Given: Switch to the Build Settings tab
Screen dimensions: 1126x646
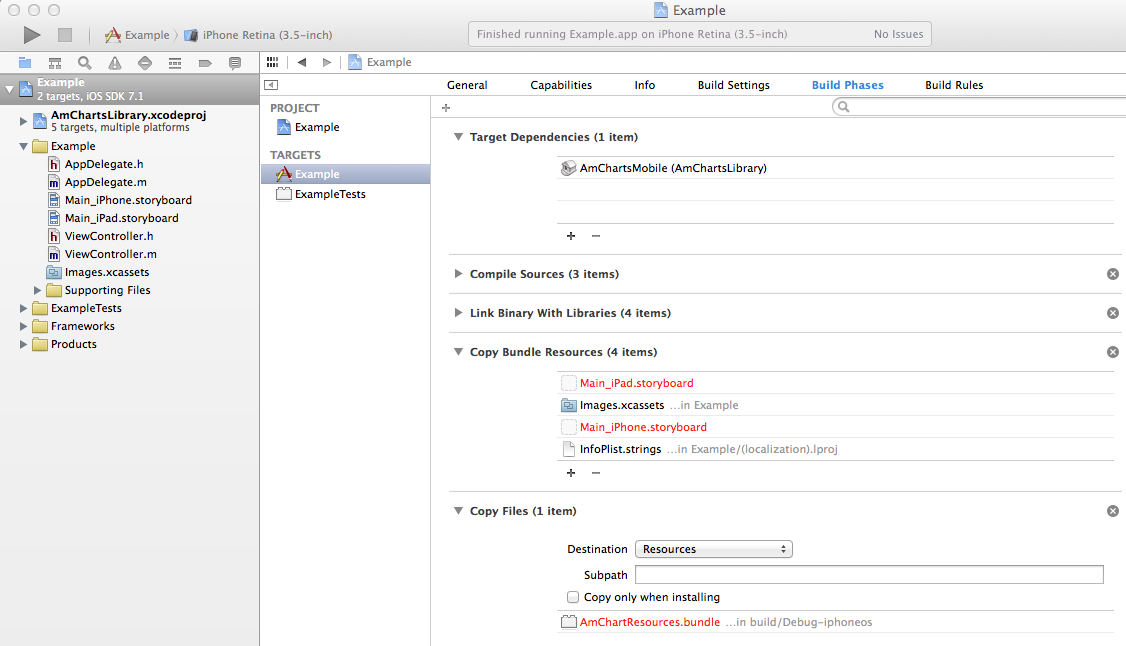Looking at the screenshot, I should [733, 85].
